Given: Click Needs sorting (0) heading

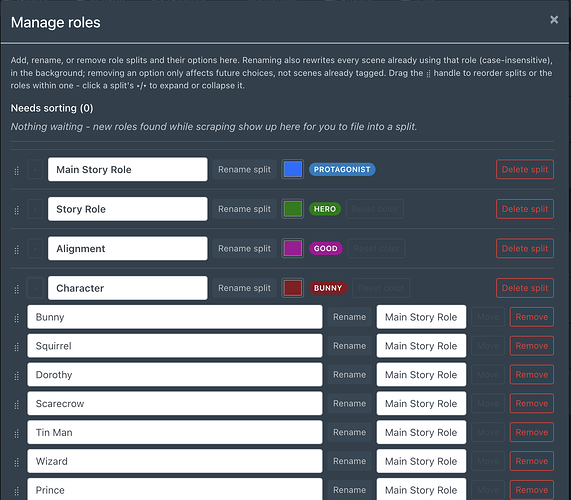Looking at the screenshot, I should pos(52,108).
